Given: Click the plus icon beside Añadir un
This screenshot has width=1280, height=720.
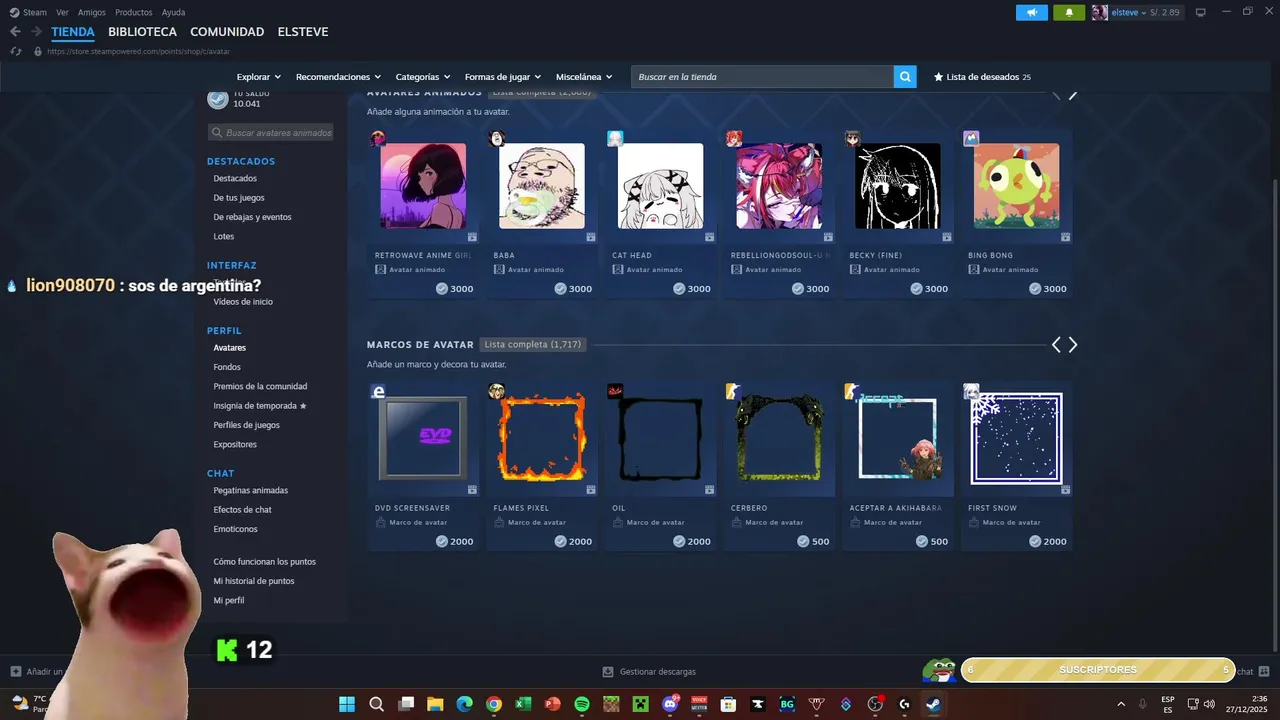Looking at the screenshot, I should pyautogui.click(x=16, y=672).
